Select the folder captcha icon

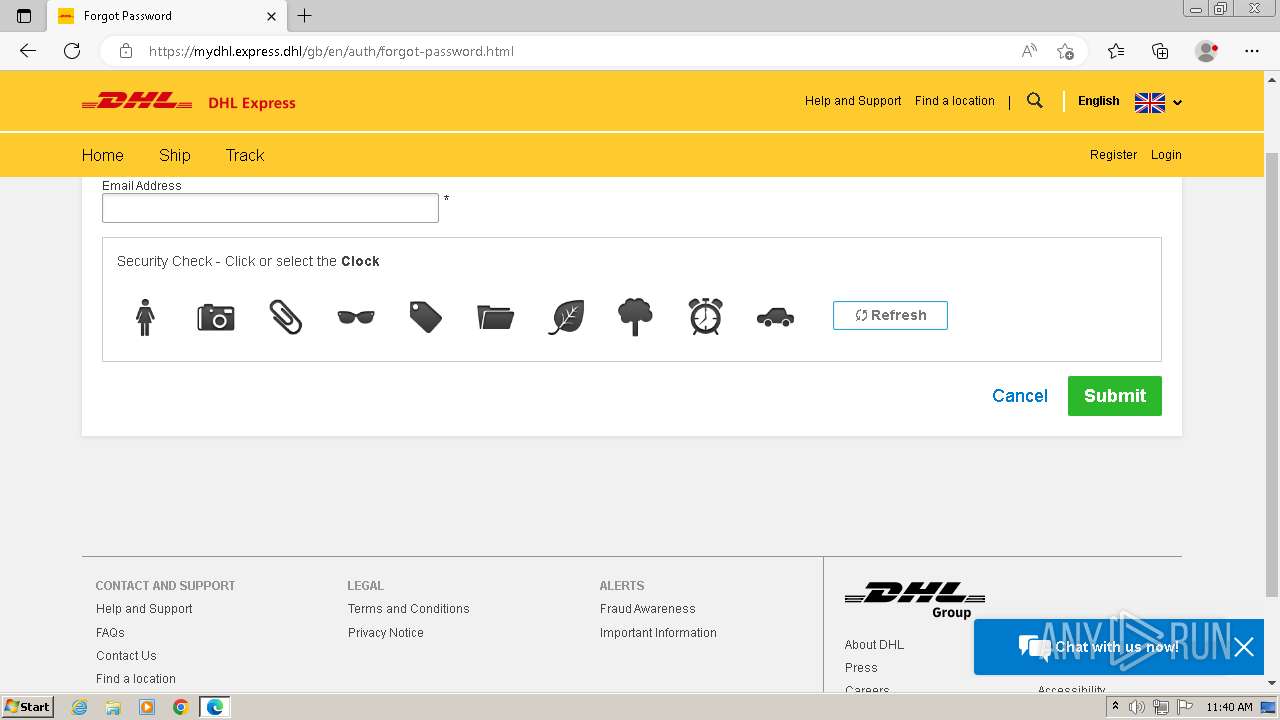point(496,317)
